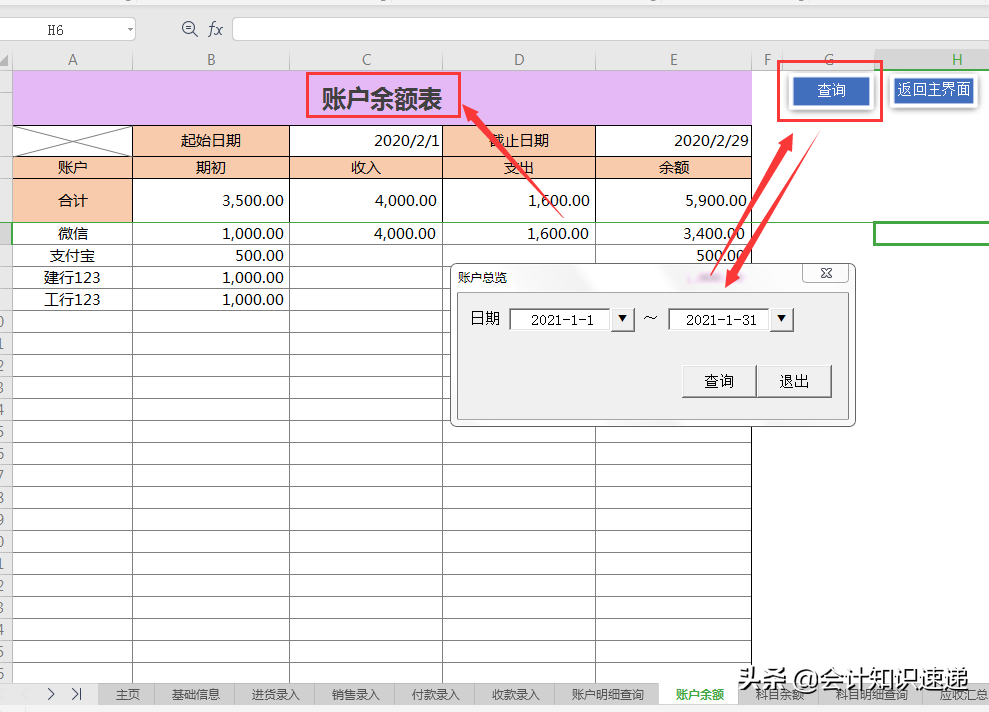Viewport: 989px width, 712px height.
Task: Select column E header
Action: click(673, 60)
